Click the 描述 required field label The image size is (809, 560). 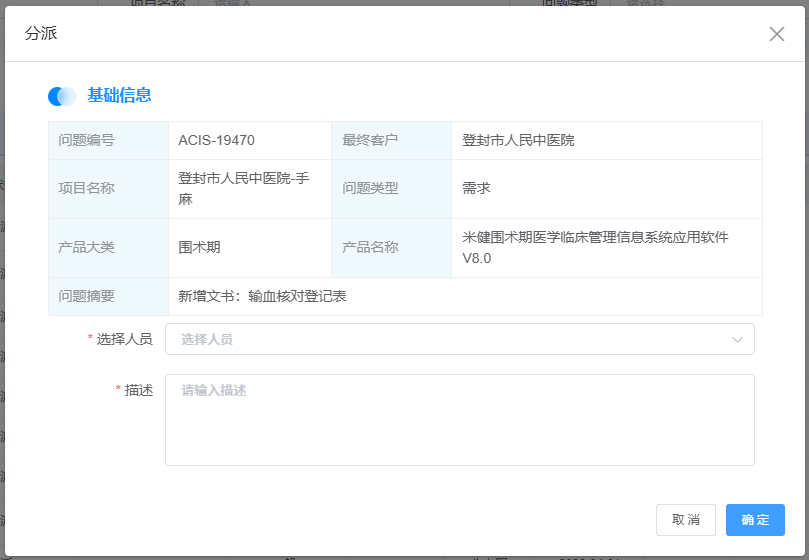point(138,390)
